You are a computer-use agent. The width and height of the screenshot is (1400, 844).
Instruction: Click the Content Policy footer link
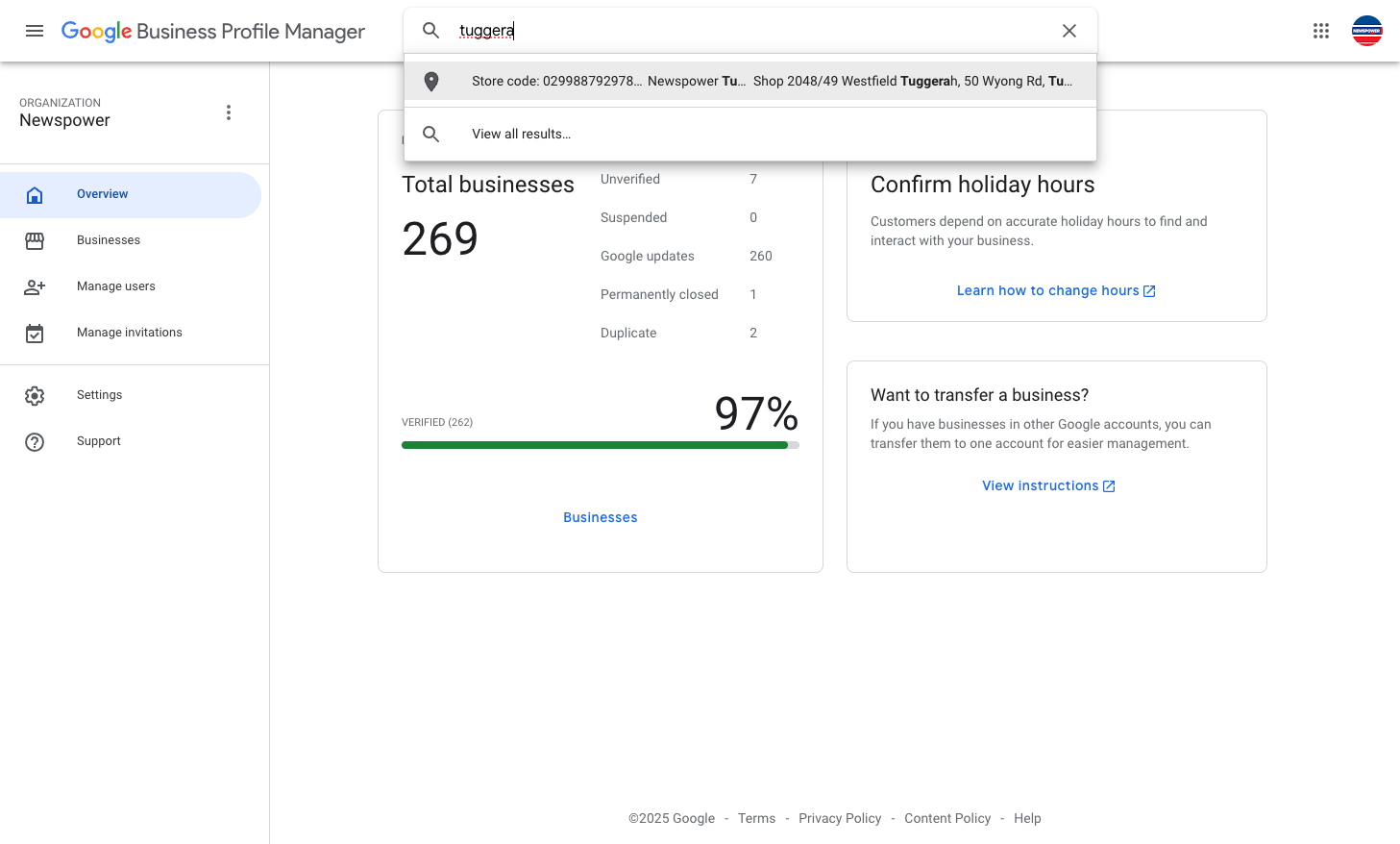click(947, 818)
